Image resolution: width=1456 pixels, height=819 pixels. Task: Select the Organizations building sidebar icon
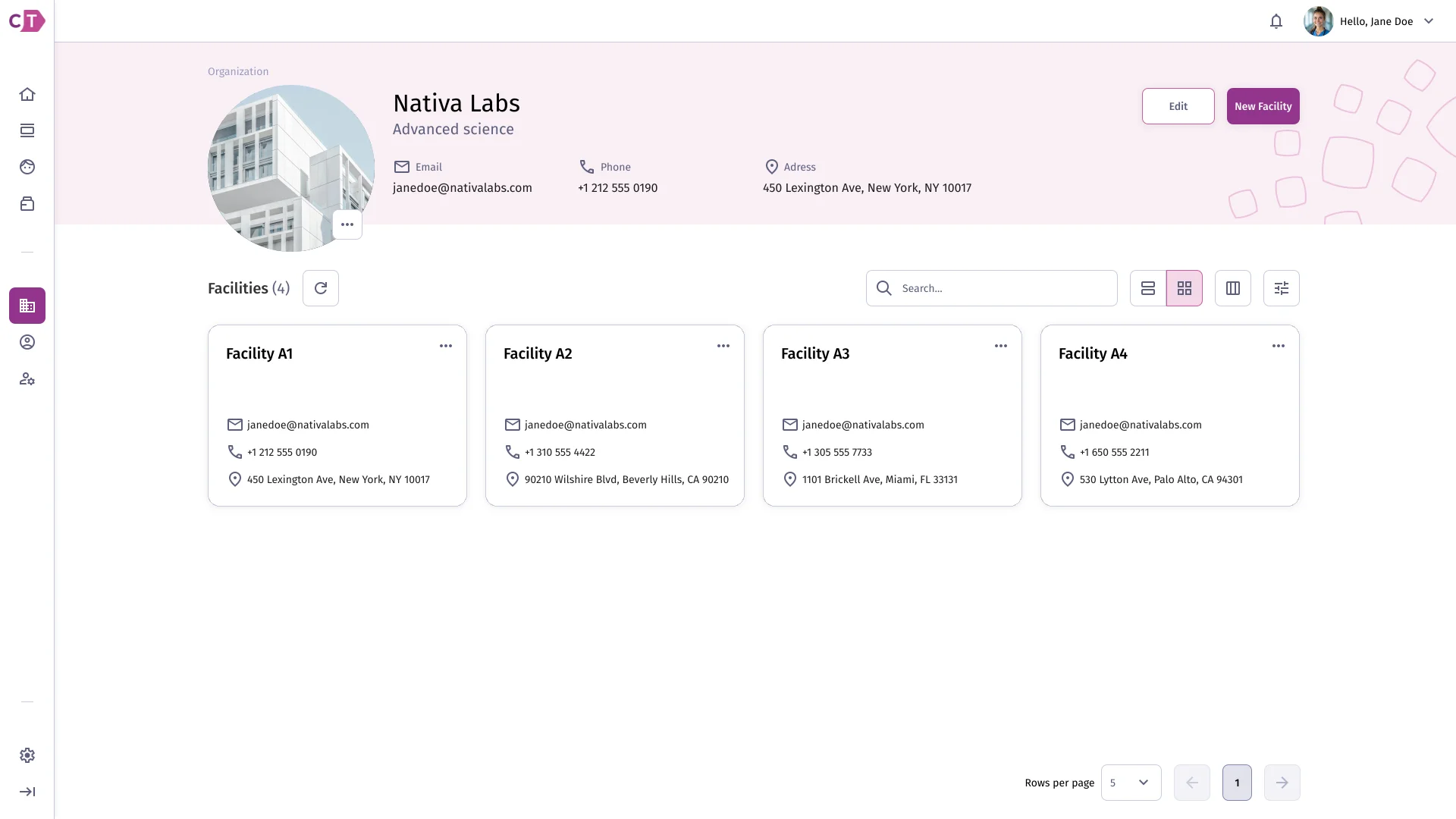tap(27, 306)
